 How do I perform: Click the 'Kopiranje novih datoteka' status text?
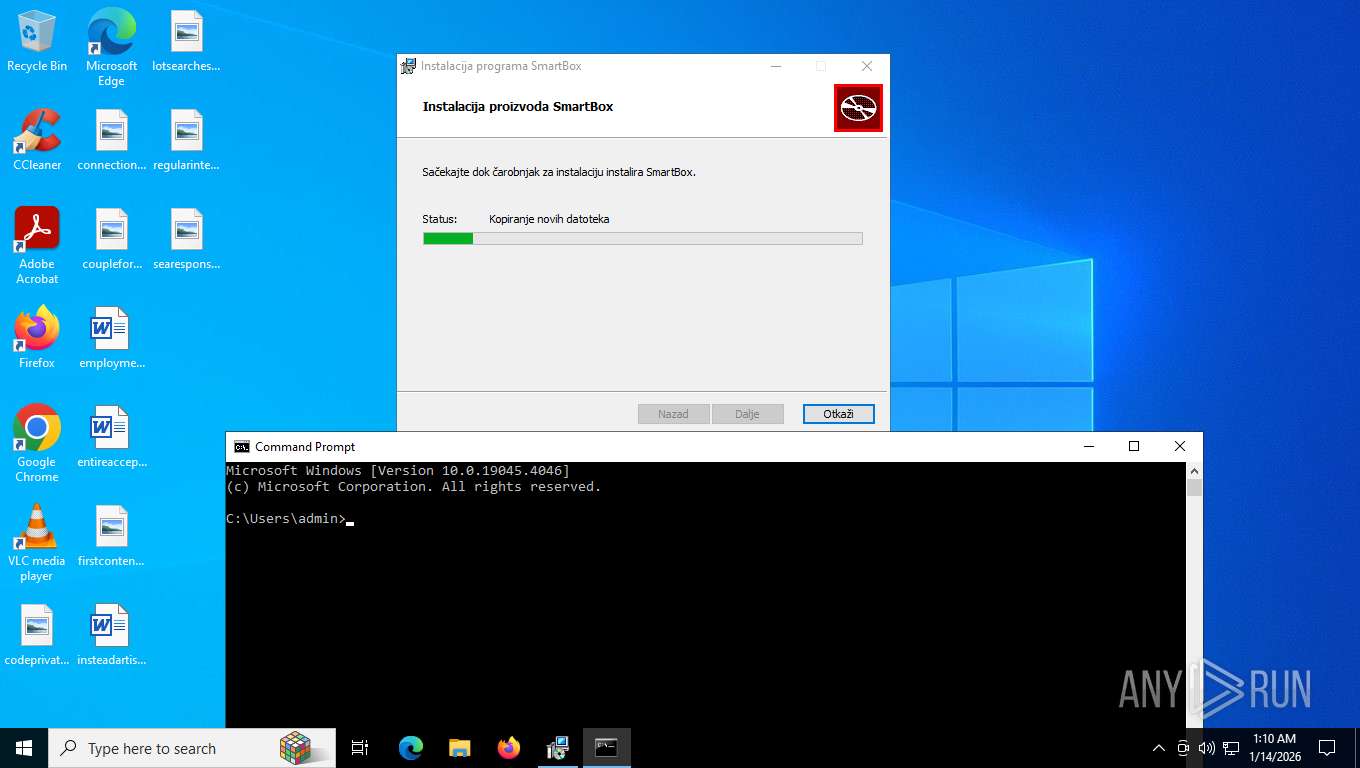point(549,219)
